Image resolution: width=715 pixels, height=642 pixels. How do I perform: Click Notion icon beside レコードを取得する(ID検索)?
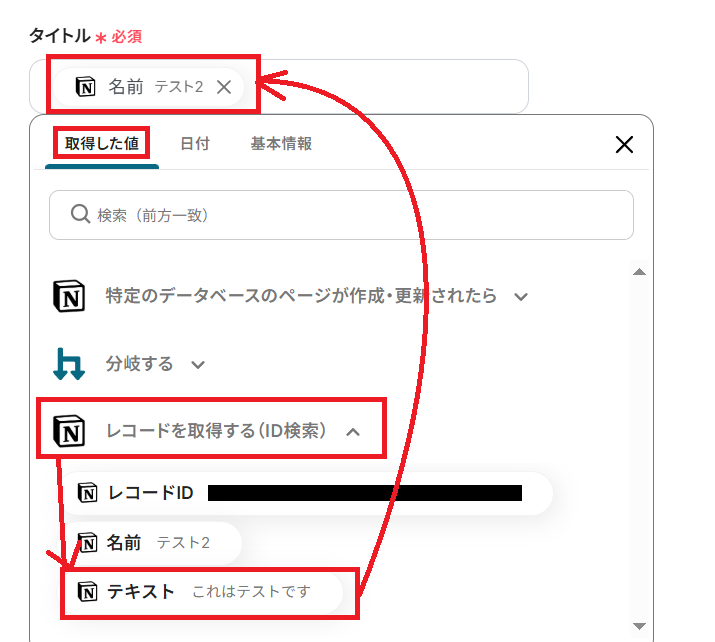(x=69, y=430)
